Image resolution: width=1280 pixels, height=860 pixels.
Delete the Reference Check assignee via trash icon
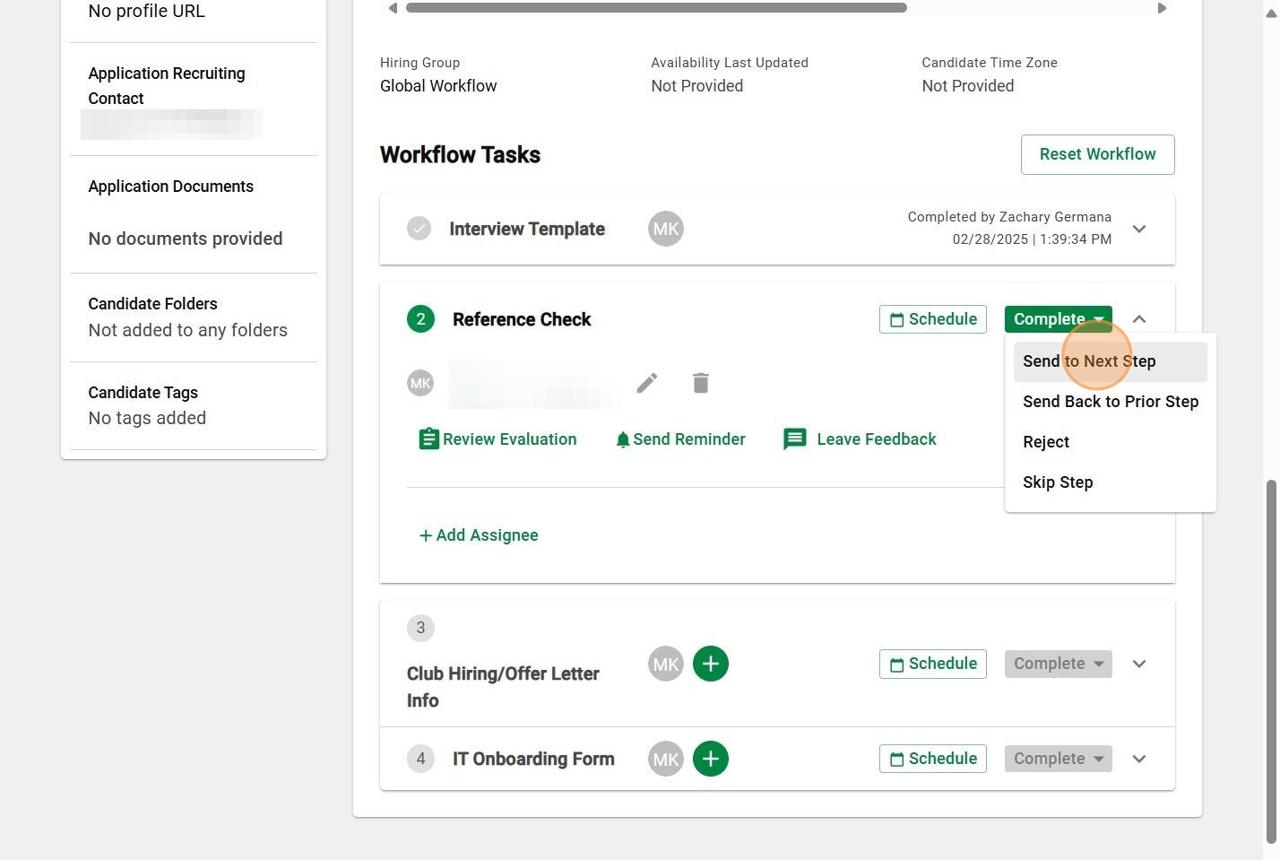pyautogui.click(x=701, y=383)
